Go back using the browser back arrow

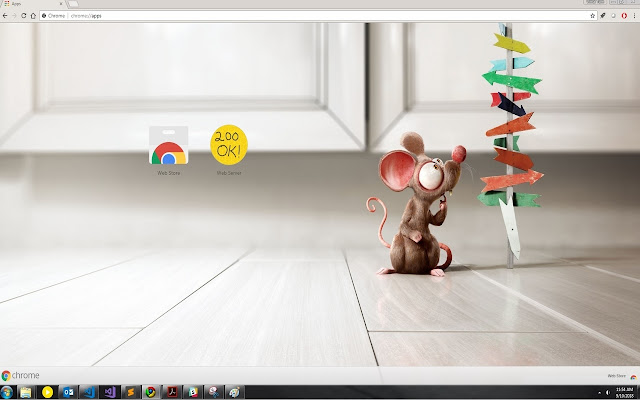tap(5, 16)
